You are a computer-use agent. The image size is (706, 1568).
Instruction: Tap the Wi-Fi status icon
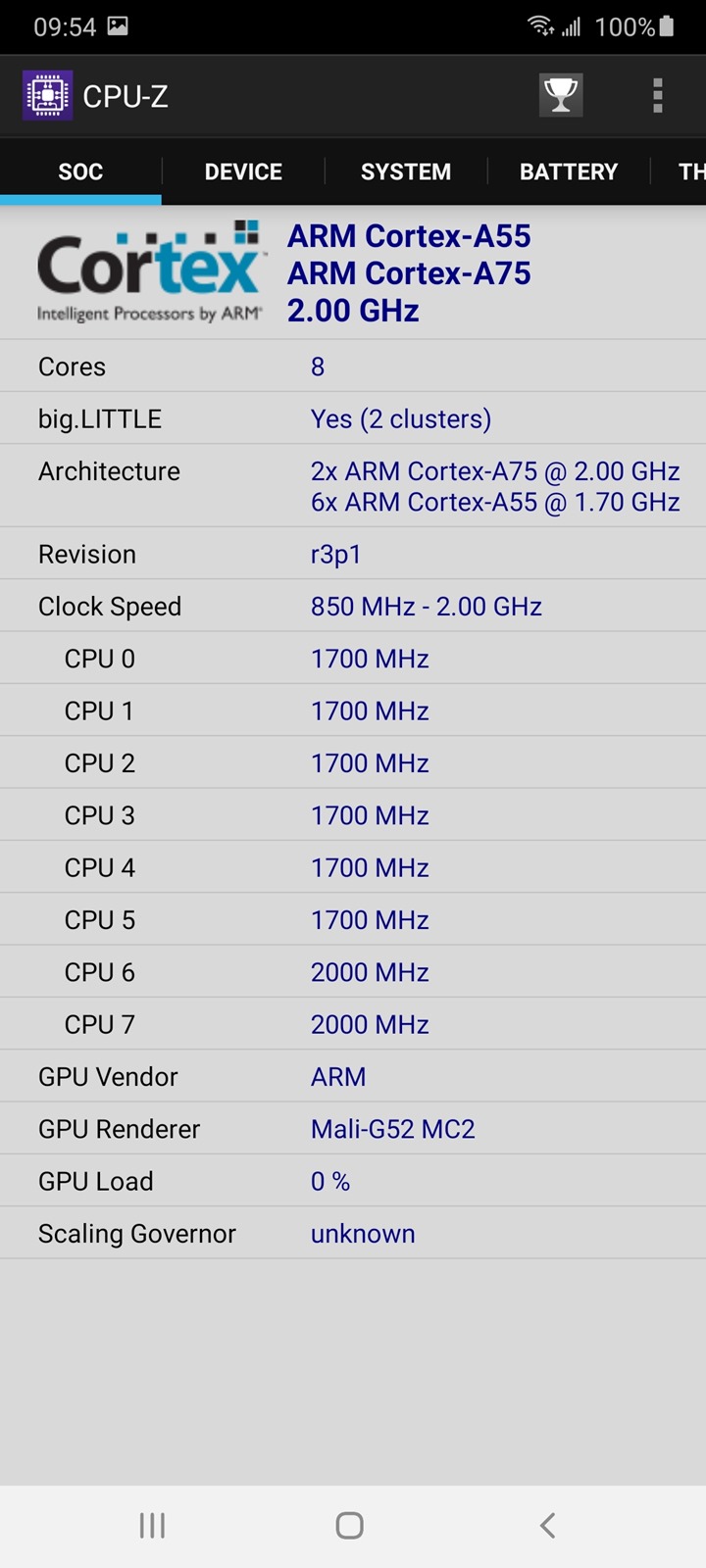click(540, 26)
